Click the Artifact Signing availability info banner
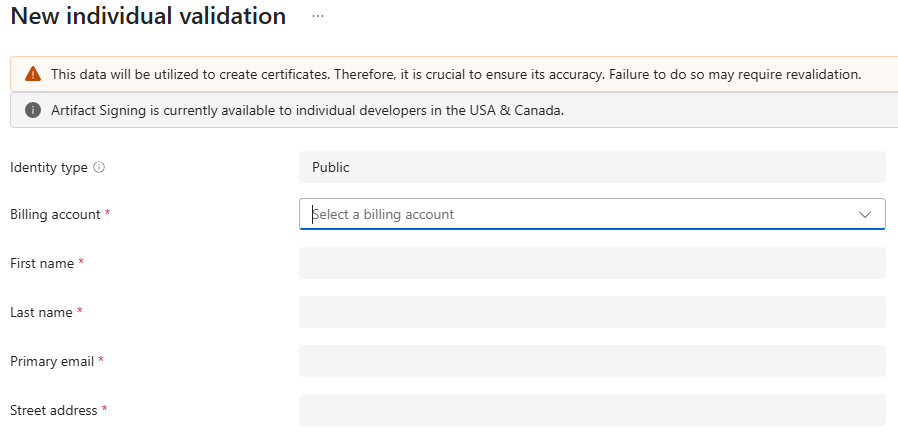This screenshot has height=436, width=898. click(x=454, y=110)
